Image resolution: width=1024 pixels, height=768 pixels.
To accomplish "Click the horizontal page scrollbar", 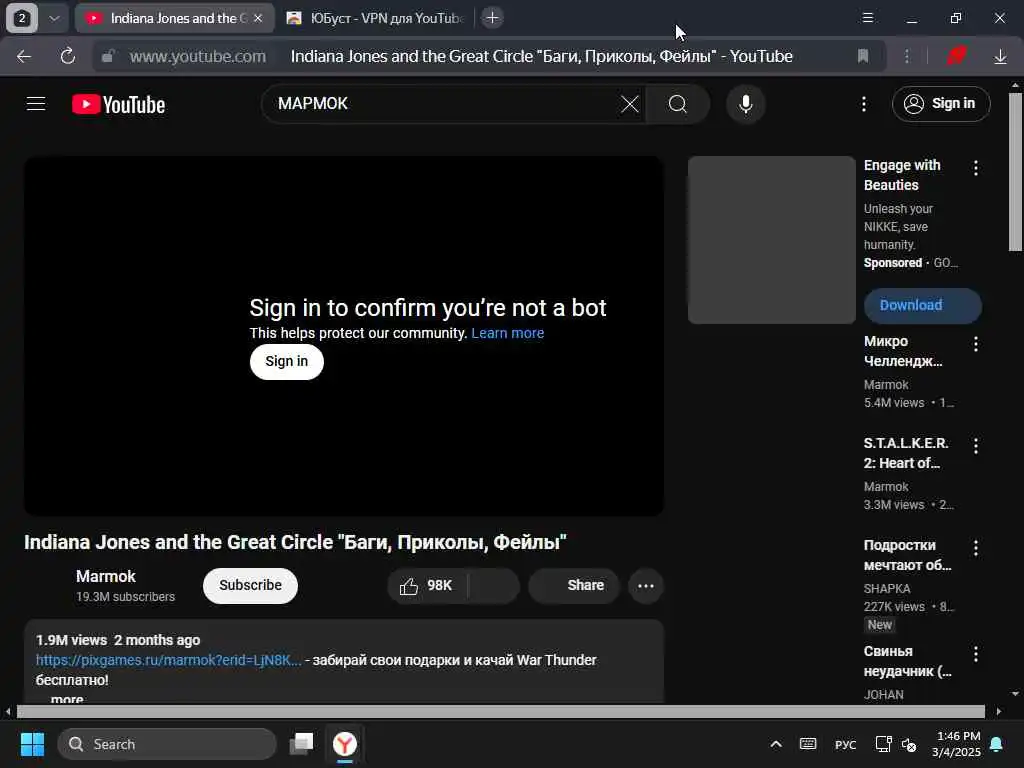I will (501, 712).
